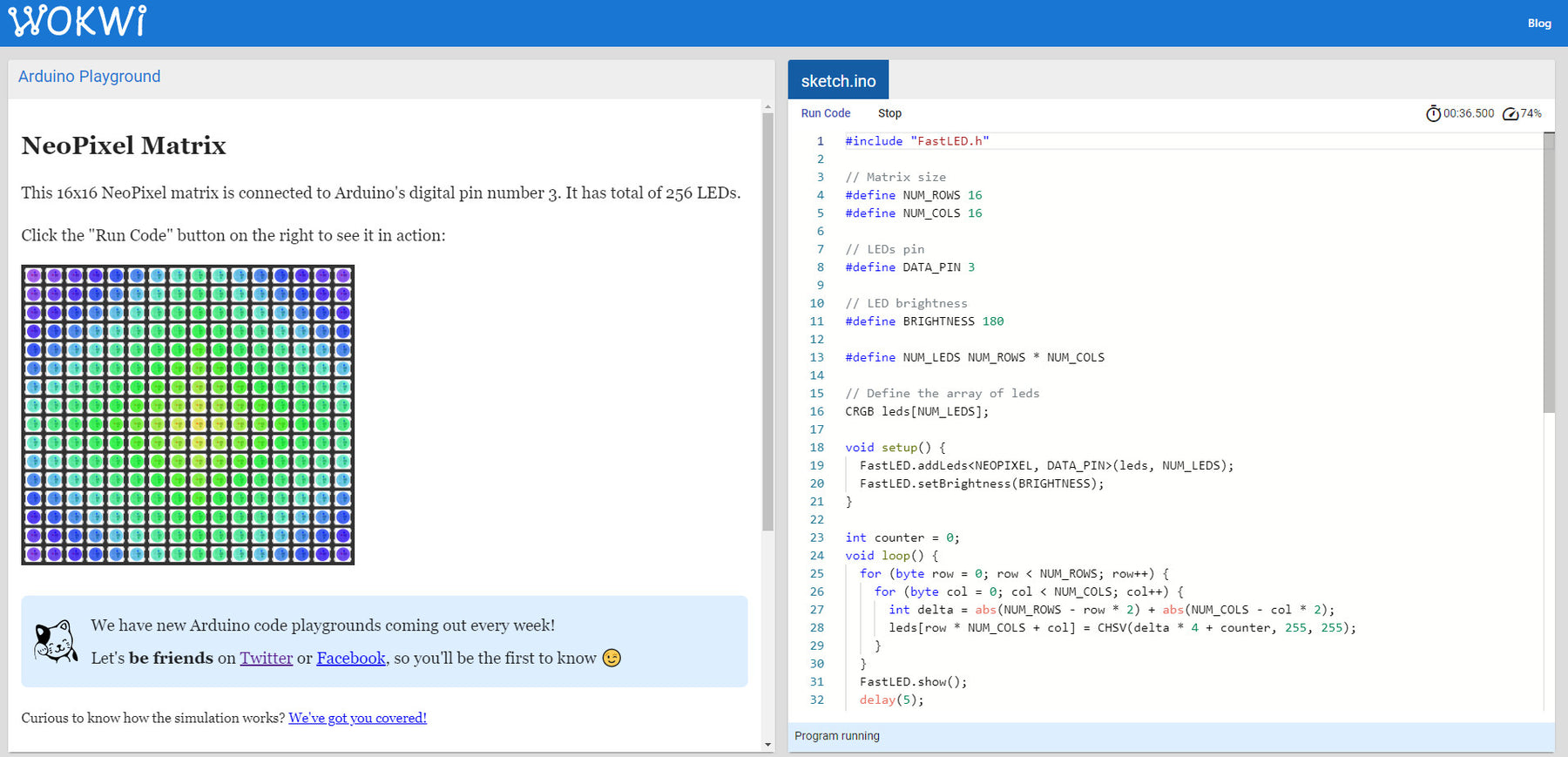The width and height of the screenshot is (1568, 757).
Task: Click the simulation speed gauge icon
Action: click(x=1511, y=114)
